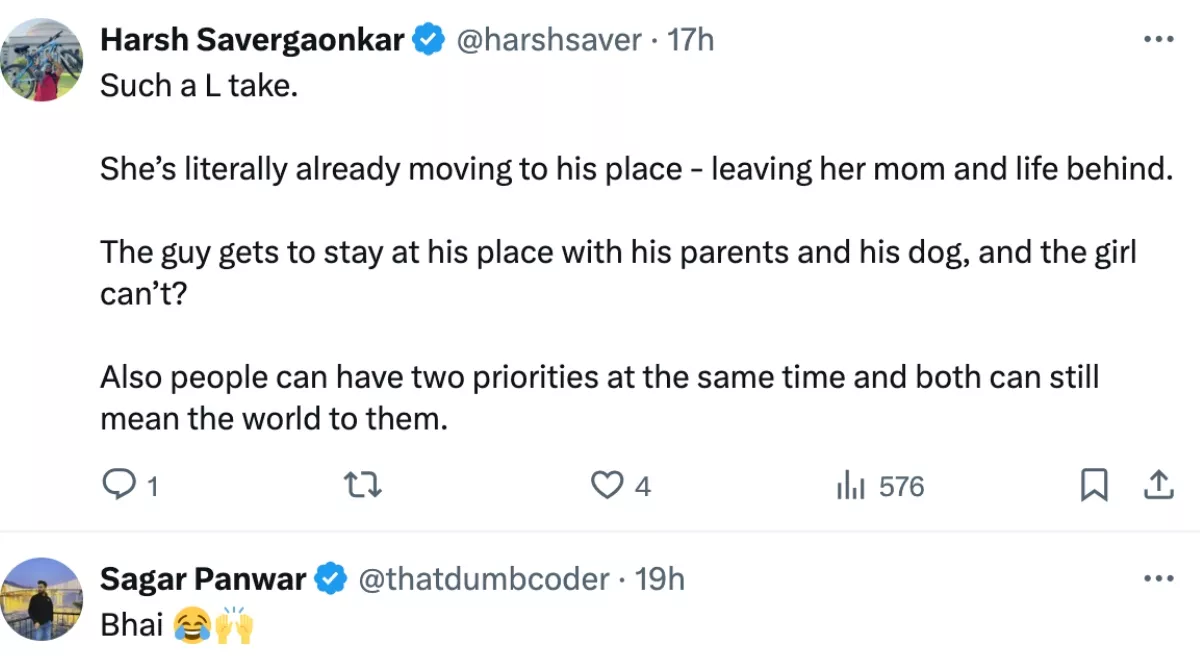Open more options on Sagar Panwar's tweet
1200x656 pixels.
[x=1157, y=579]
